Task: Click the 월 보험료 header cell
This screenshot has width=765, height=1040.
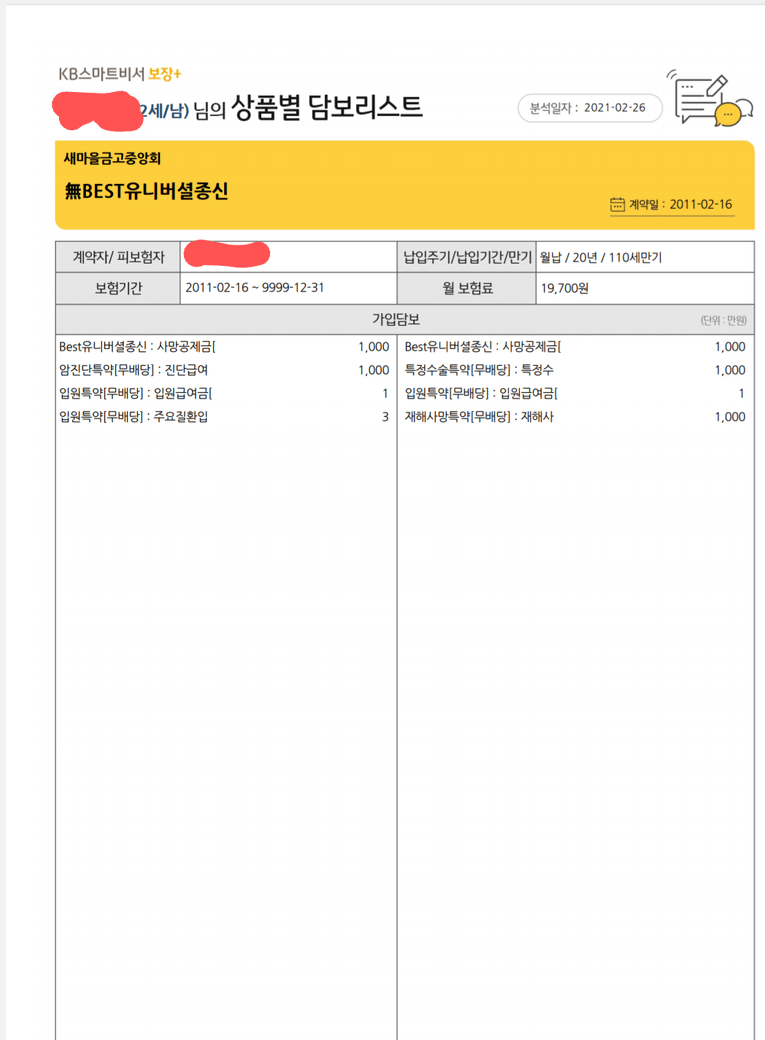Action: [x=466, y=288]
